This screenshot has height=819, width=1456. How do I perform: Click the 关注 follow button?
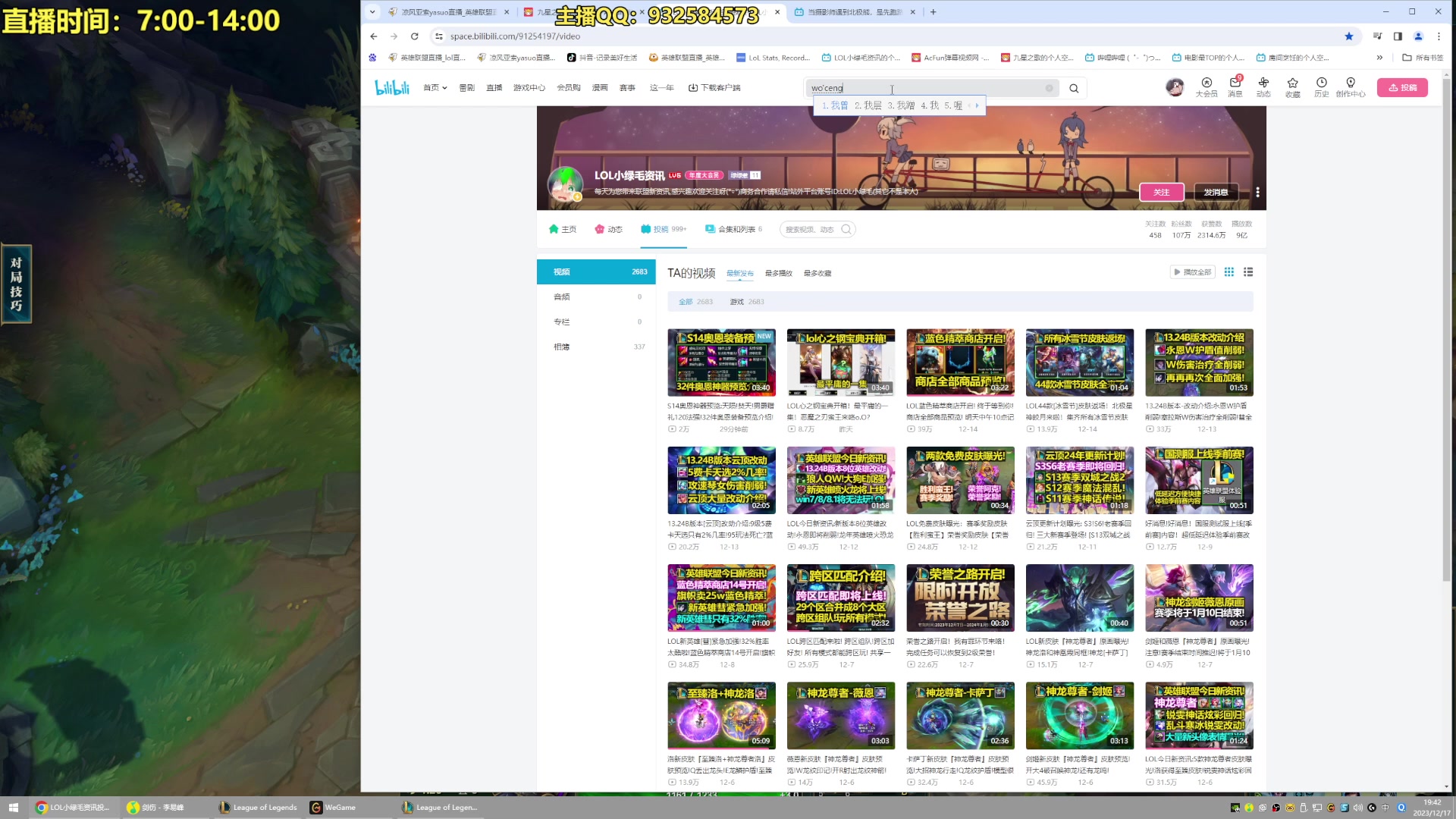1161,192
